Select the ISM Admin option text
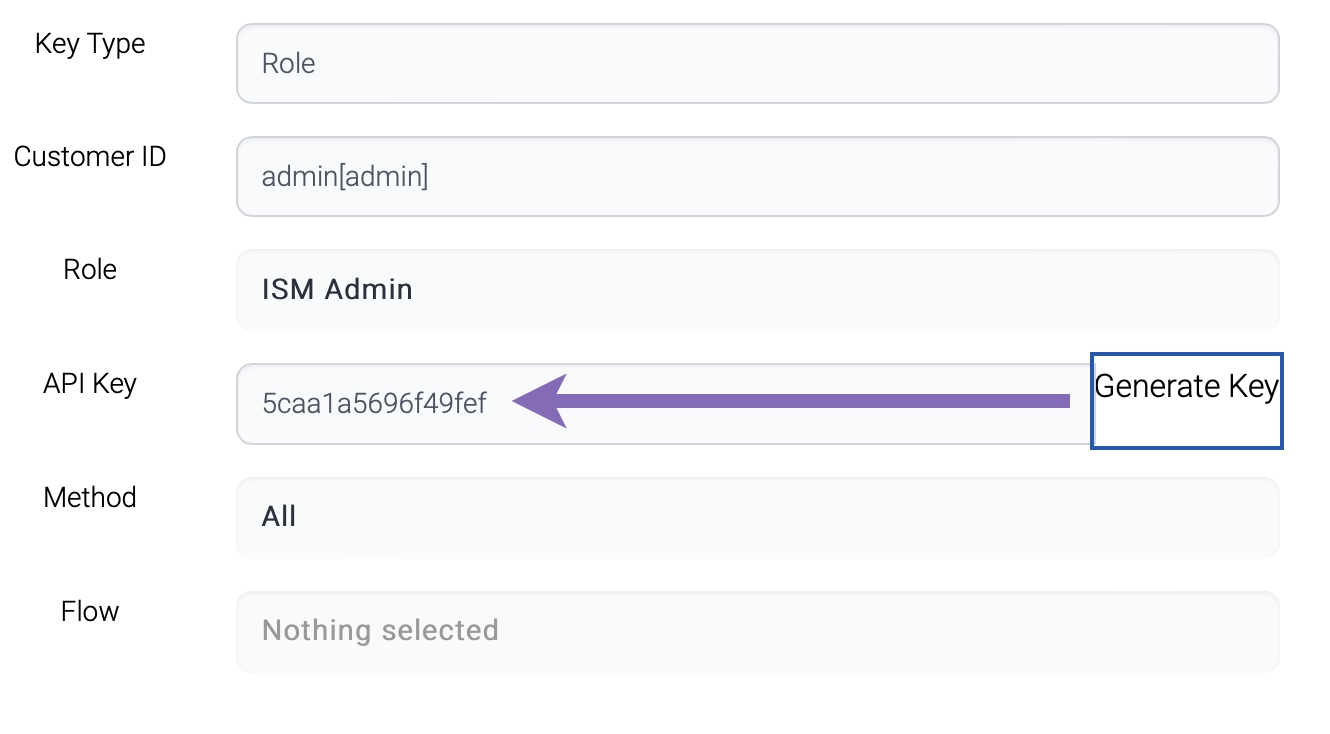This screenshot has width=1330, height=734. pos(337,290)
